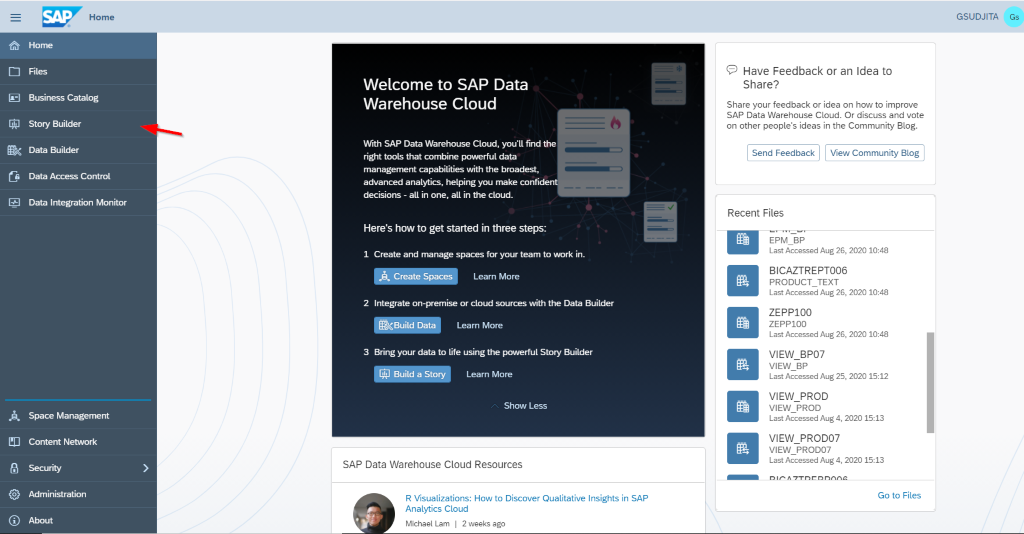Click the EPM_BP file icon
1024x534 pixels.
[x=743, y=242]
